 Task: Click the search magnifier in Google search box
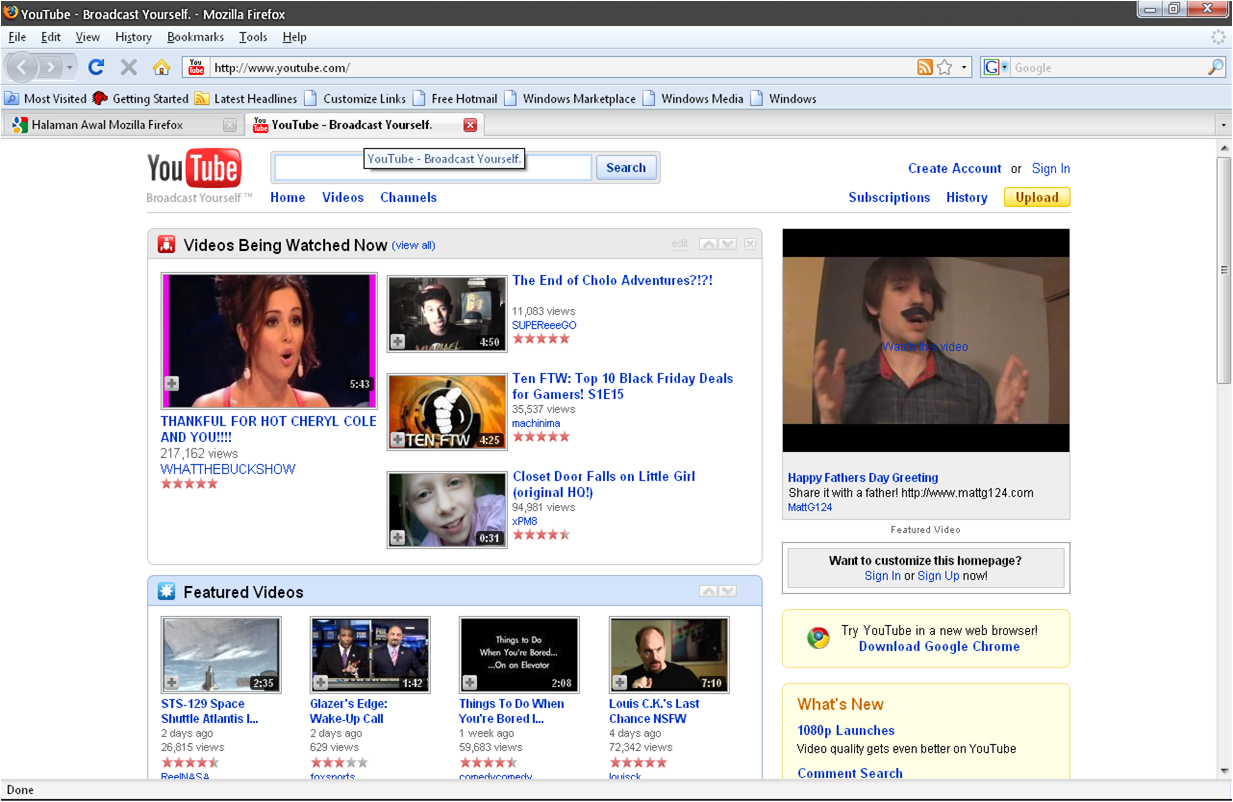tap(1215, 67)
